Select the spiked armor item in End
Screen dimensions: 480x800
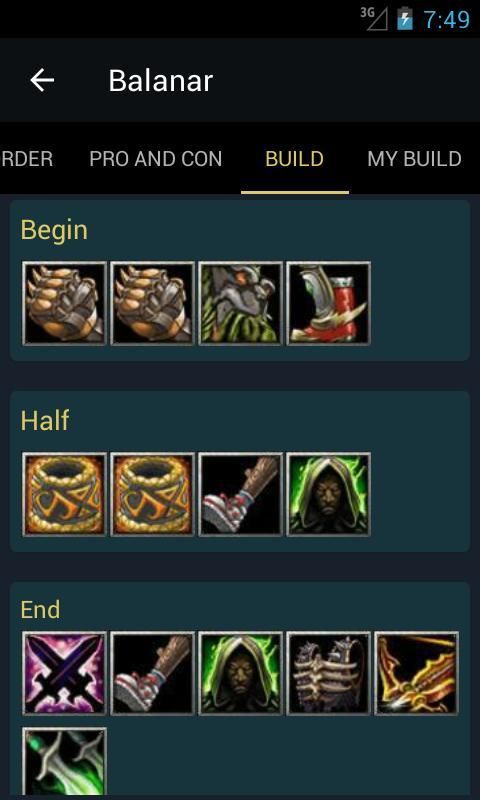click(329, 673)
